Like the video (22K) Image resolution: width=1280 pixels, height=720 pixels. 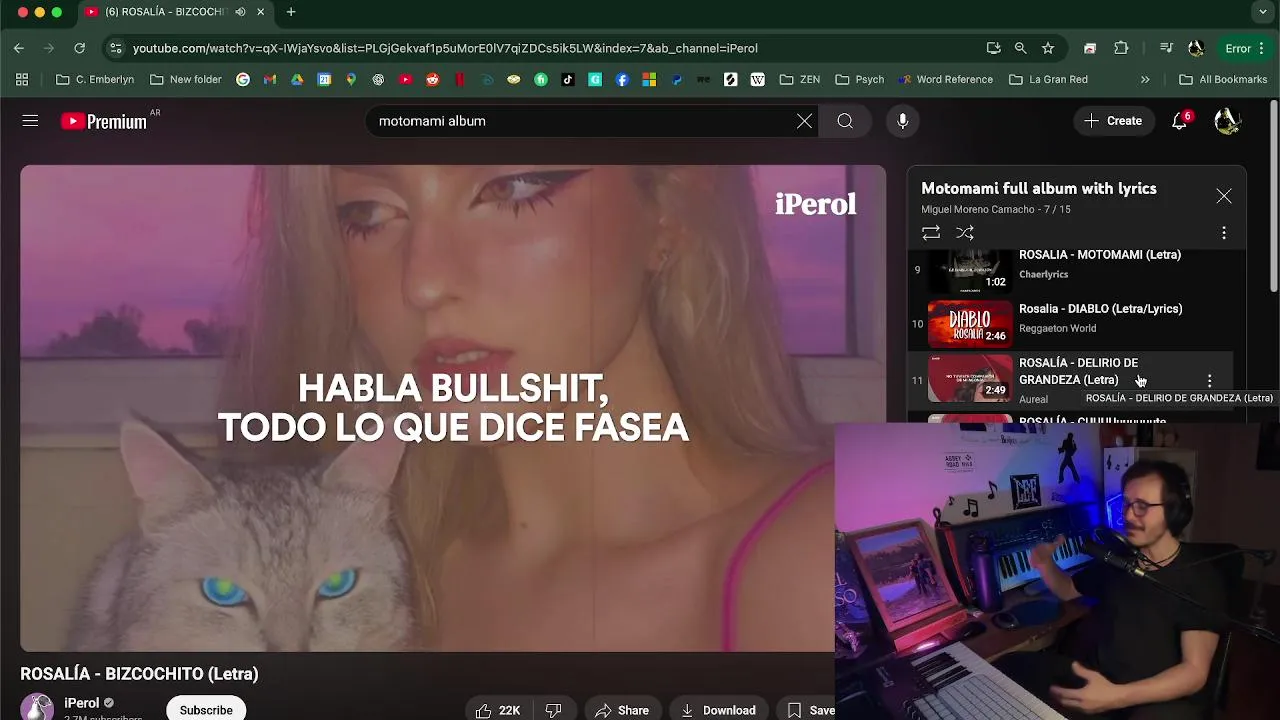tap(498, 710)
